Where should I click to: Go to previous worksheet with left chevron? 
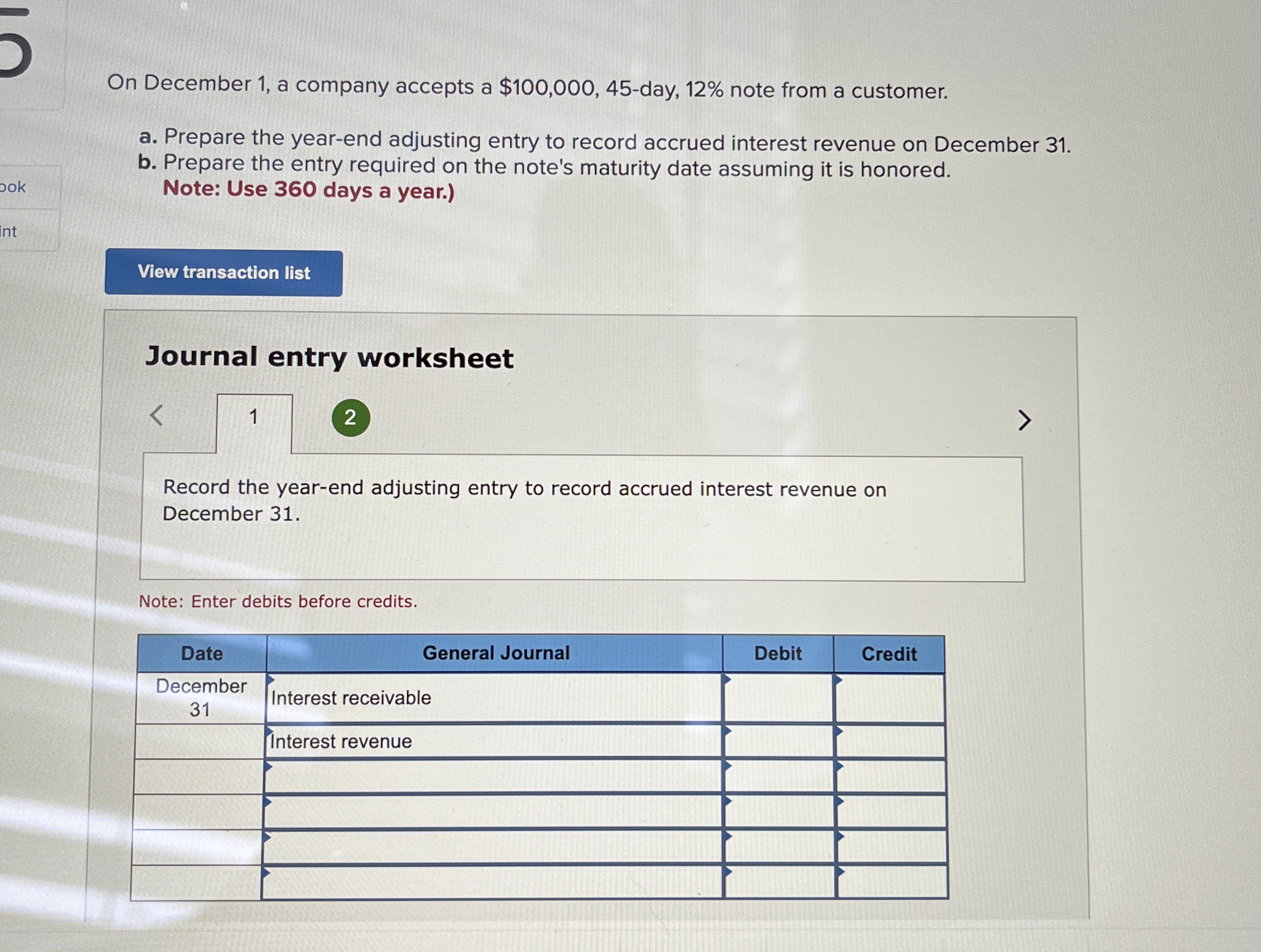point(157,415)
